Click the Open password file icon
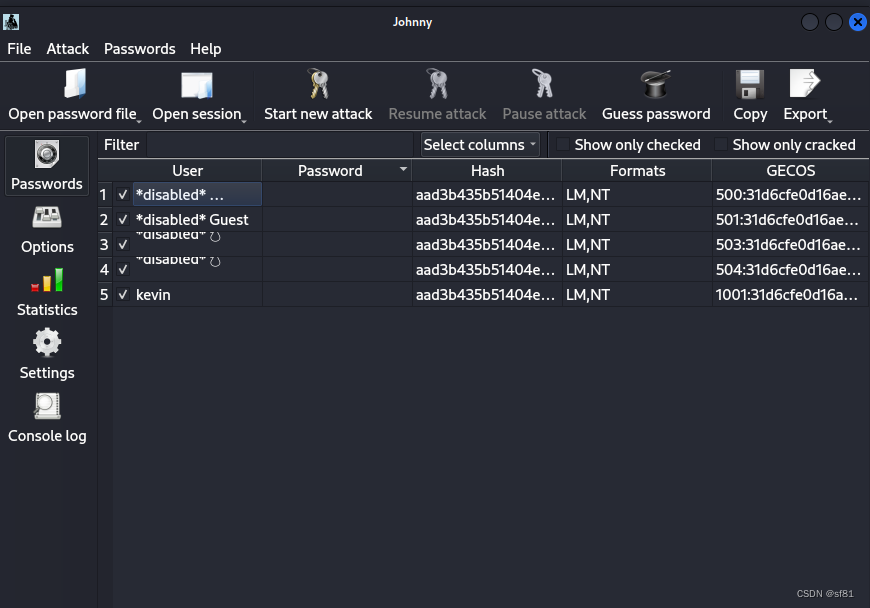The width and height of the screenshot is (870, 608). 75,84
